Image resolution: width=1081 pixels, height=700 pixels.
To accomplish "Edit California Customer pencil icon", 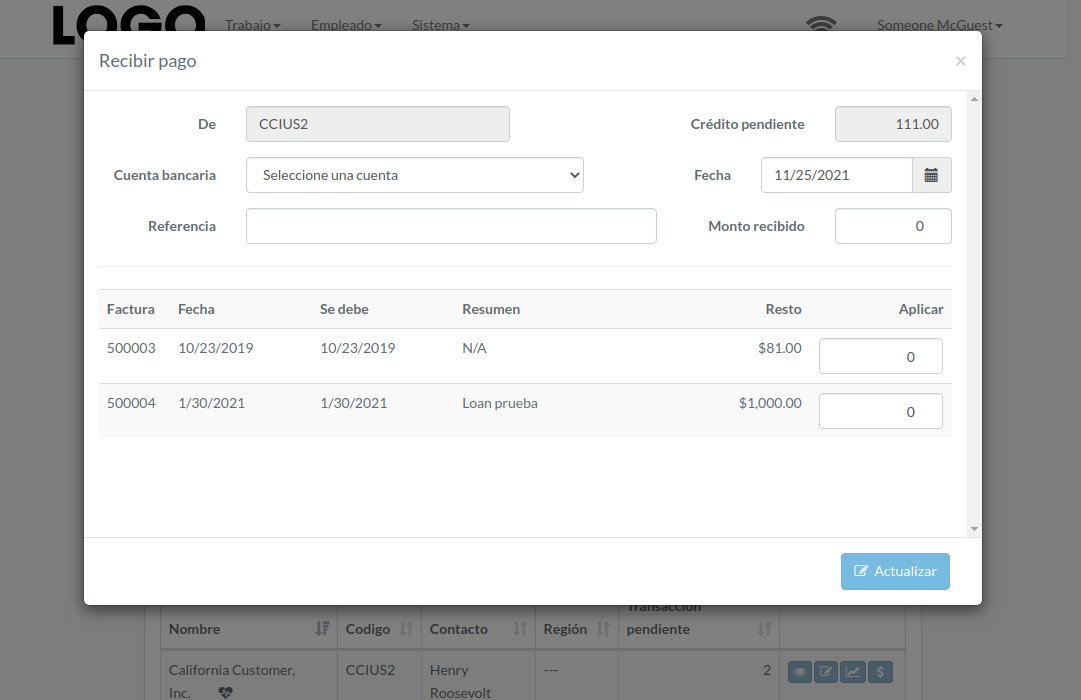I will (x=826, y=672).
